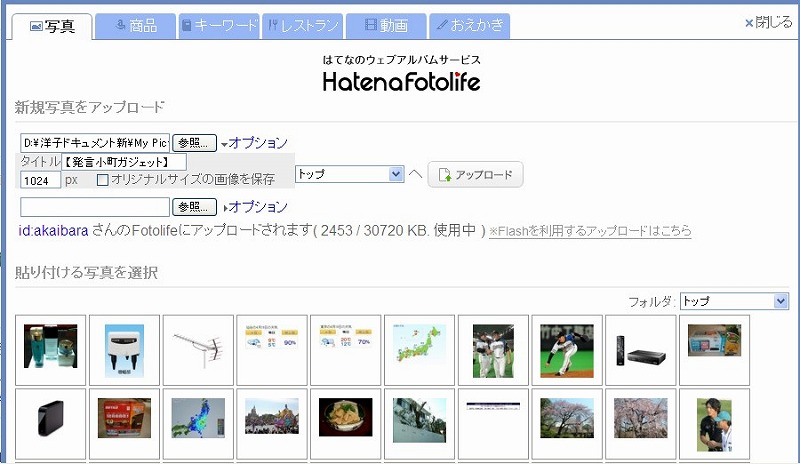Select the two men in caps thumbnail

[x=714, y=424]
